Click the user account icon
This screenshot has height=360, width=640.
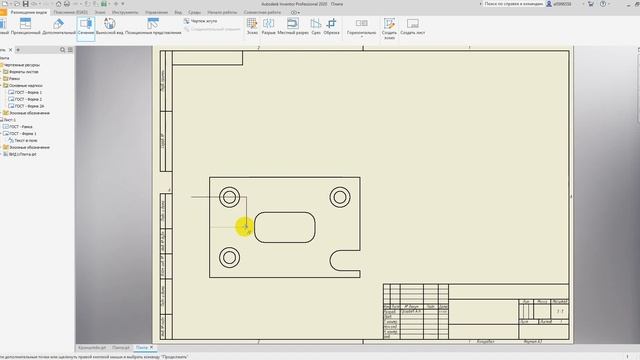point(549,4)
